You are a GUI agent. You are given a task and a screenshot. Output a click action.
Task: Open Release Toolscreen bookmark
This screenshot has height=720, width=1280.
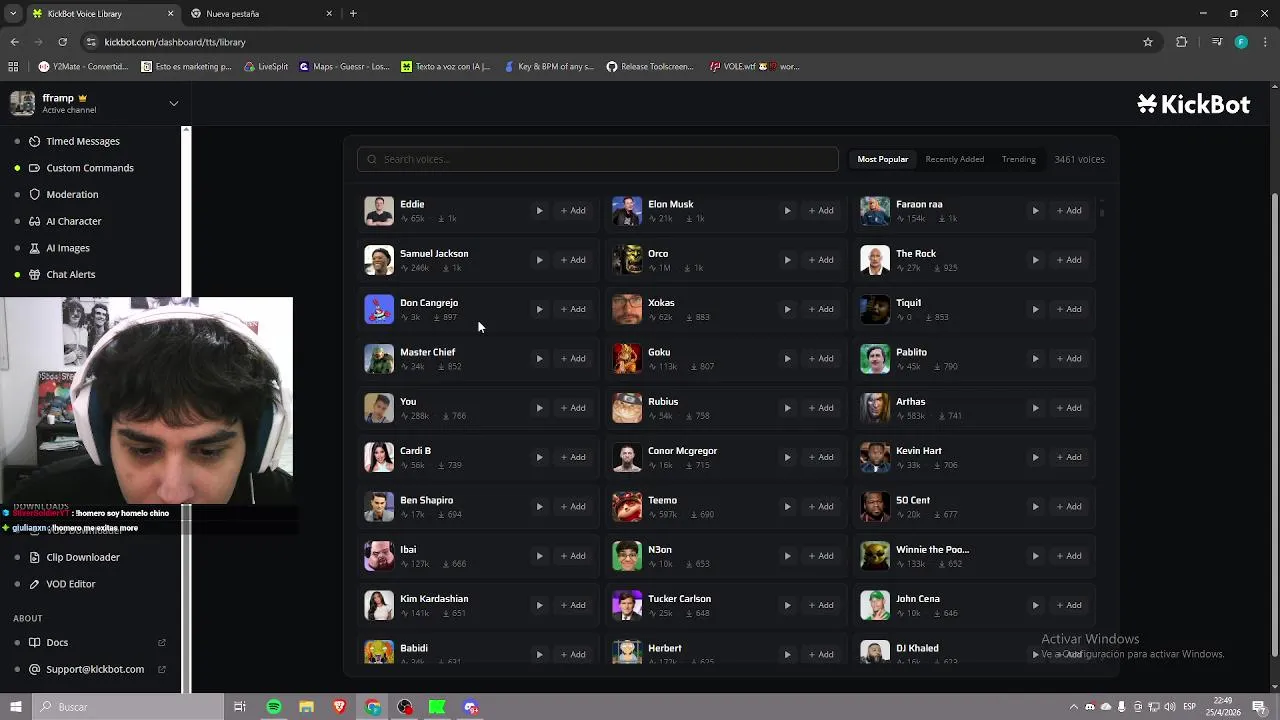click(x=649, y=67)
